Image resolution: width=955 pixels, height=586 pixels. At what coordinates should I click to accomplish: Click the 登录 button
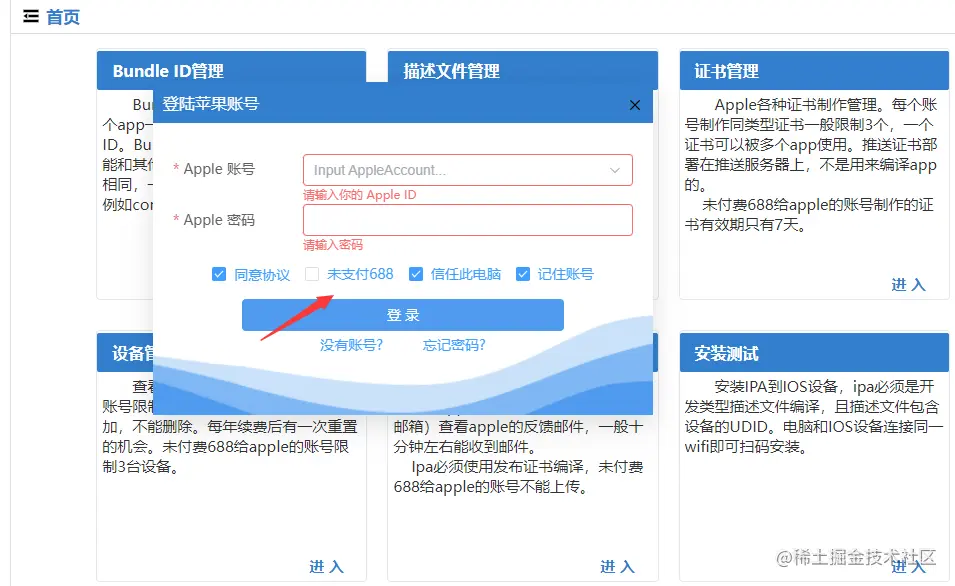click(x=403, y=315)
